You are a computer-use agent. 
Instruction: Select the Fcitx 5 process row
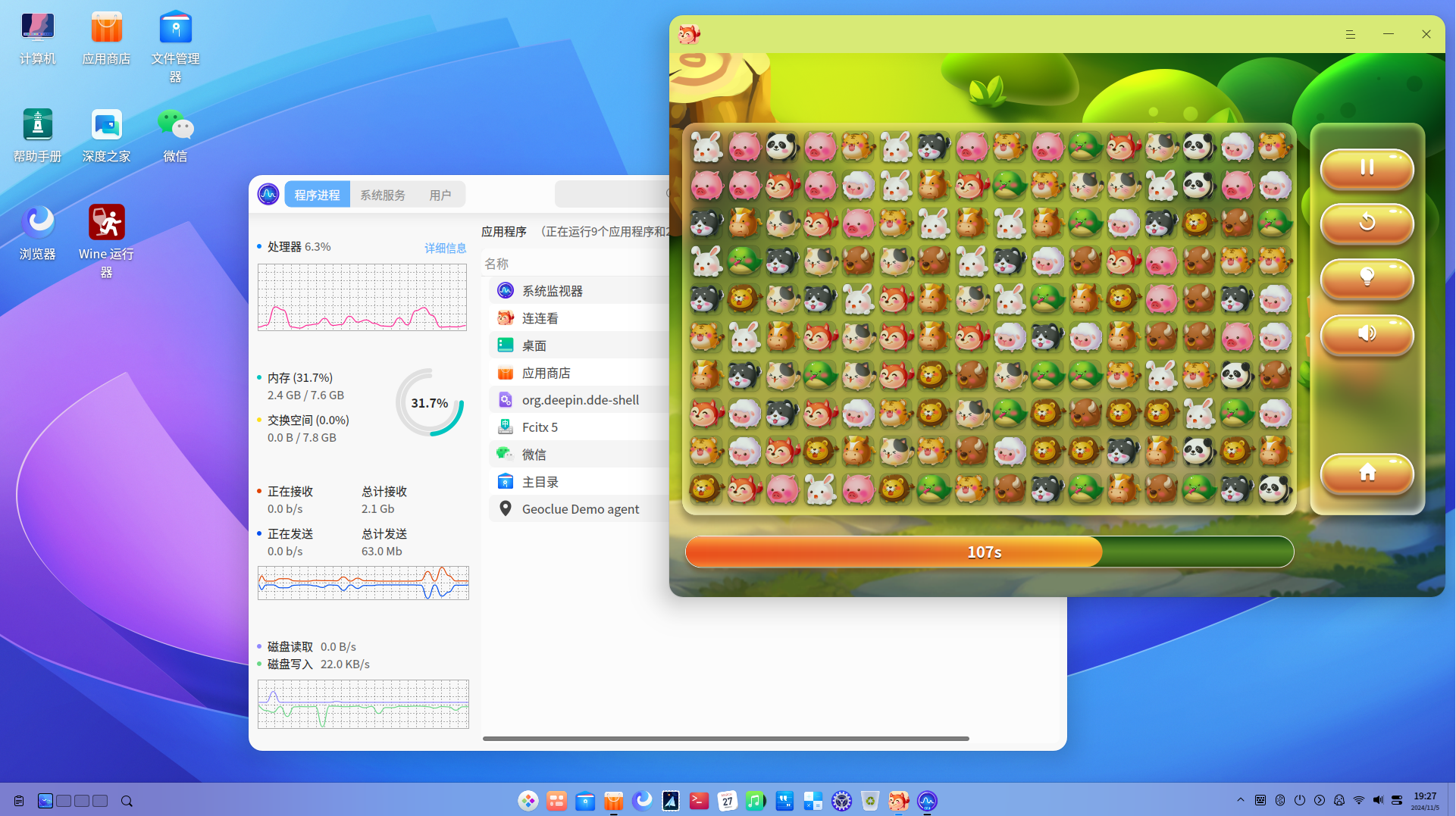tap(579, 427)
